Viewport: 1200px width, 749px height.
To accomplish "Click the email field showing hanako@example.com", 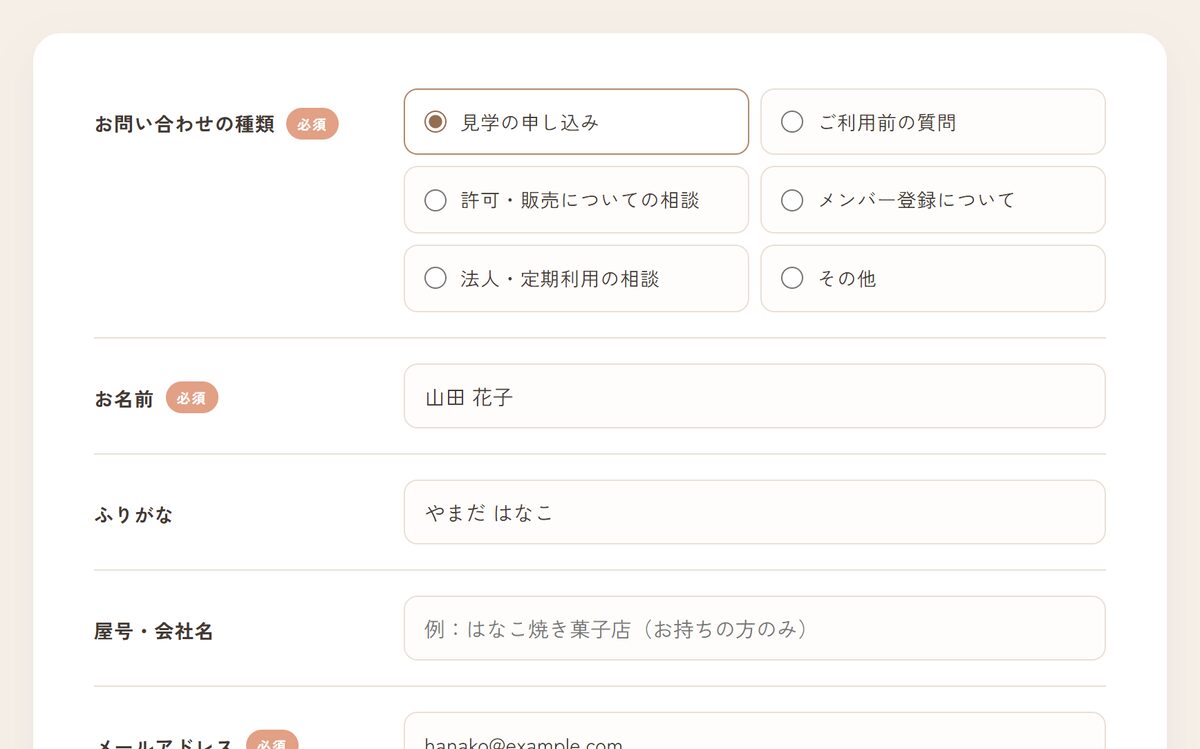I will (755, 731).
